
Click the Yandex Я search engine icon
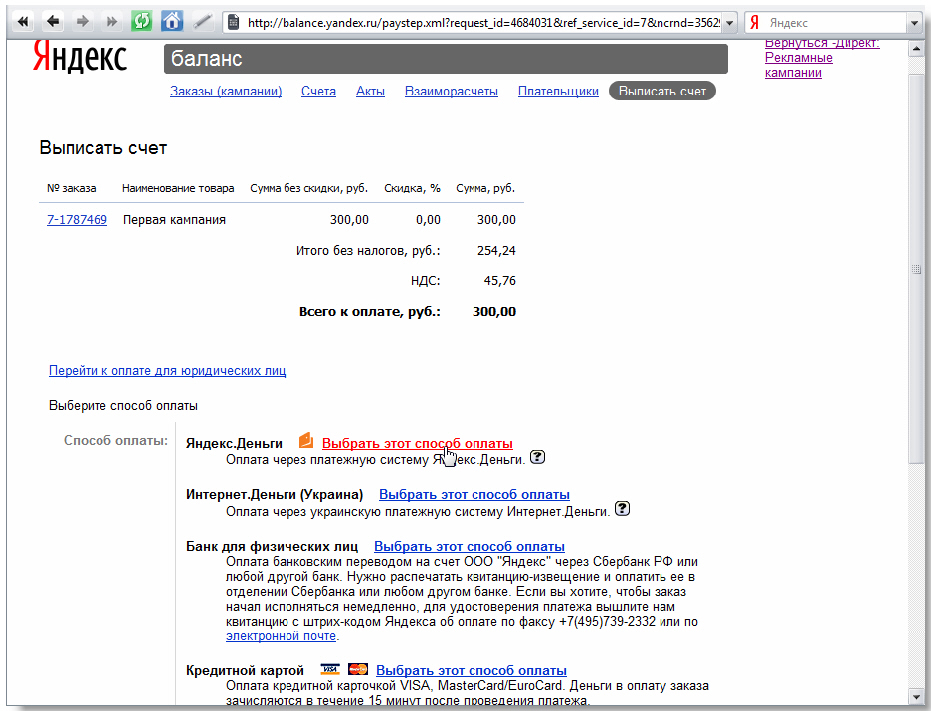tap(754, 23)
